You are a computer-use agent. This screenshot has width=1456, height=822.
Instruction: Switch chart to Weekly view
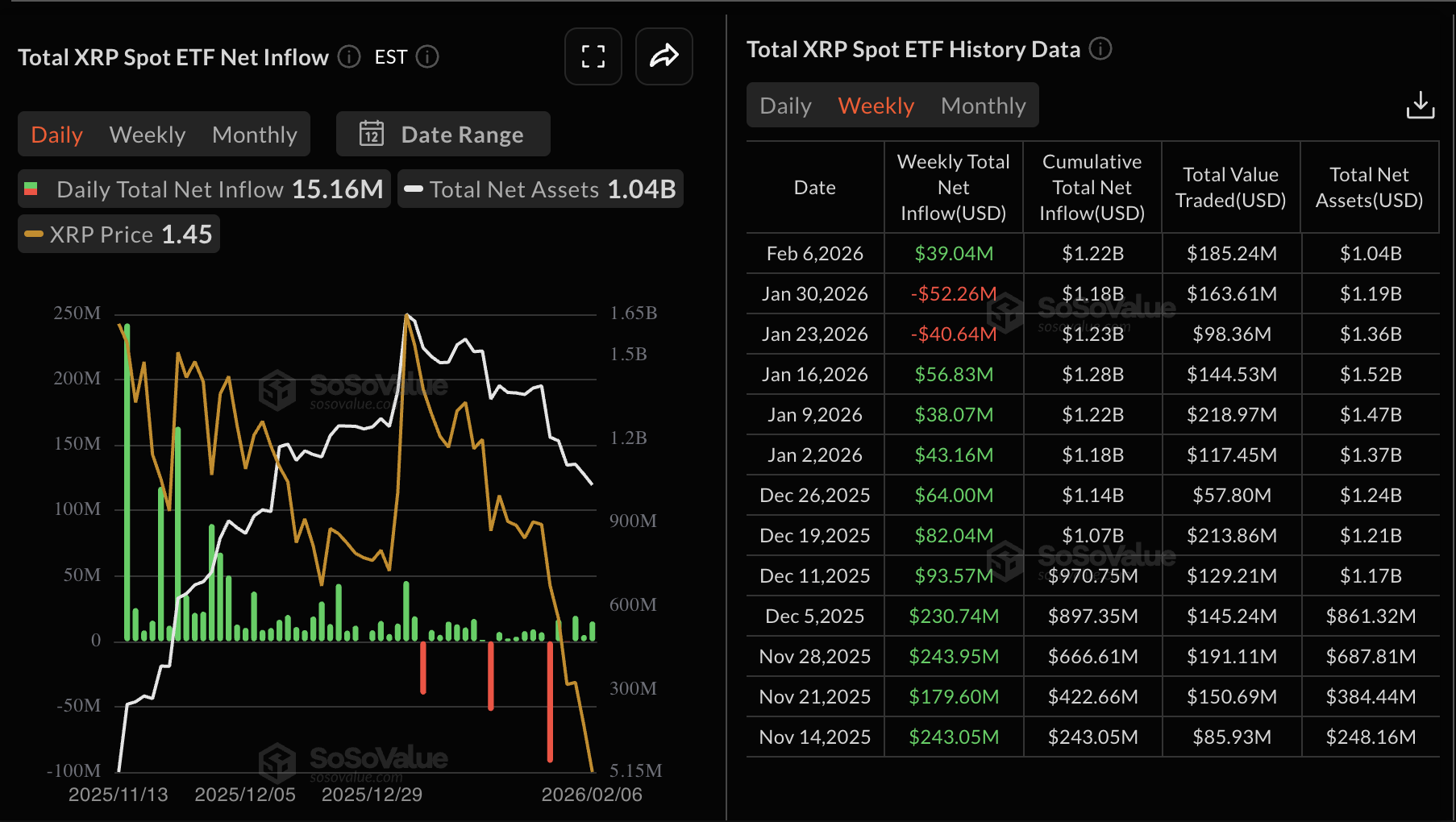click(x=148, y=135)
